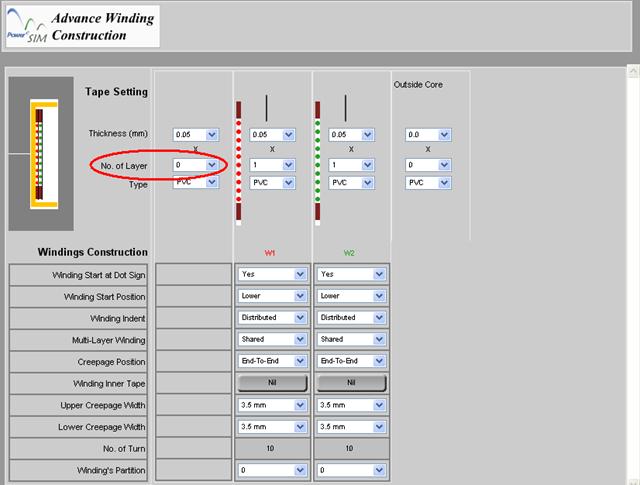Change W1 Winding Start at Dot Sign

[272, 274]
